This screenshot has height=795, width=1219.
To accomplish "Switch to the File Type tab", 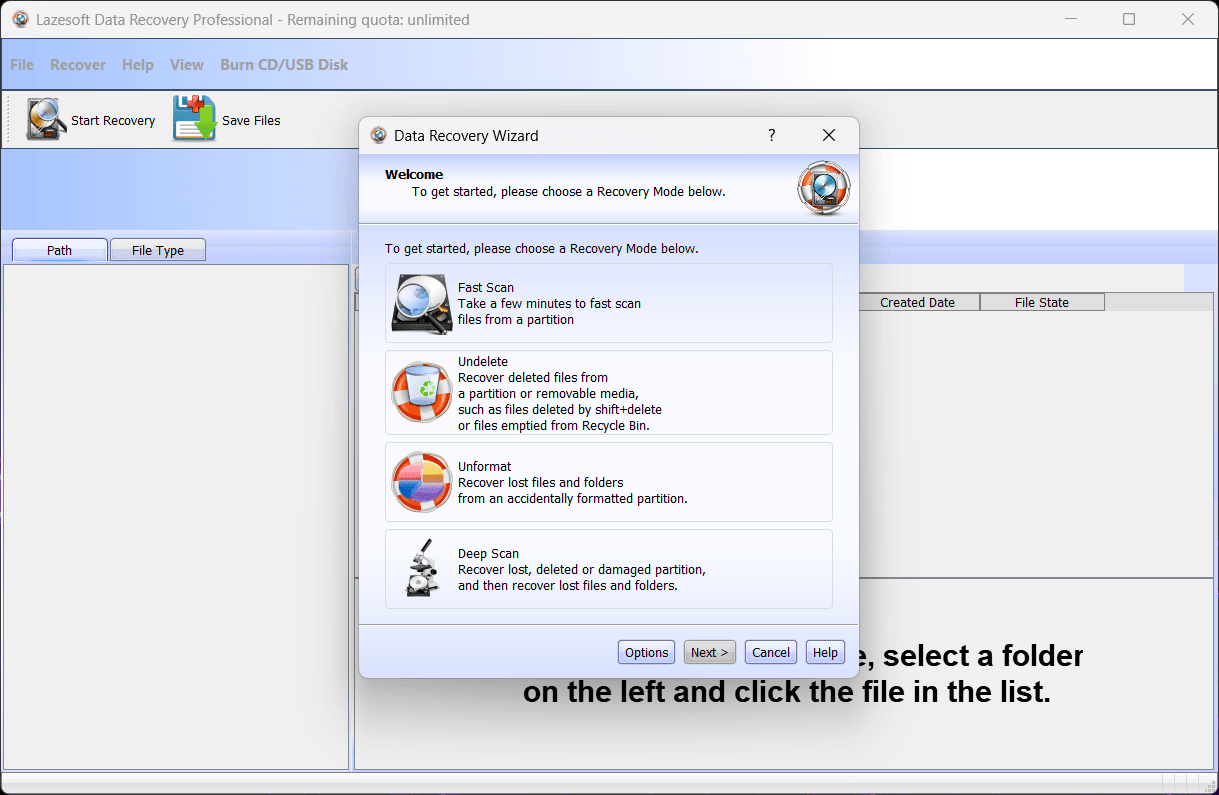I will 158,250.
